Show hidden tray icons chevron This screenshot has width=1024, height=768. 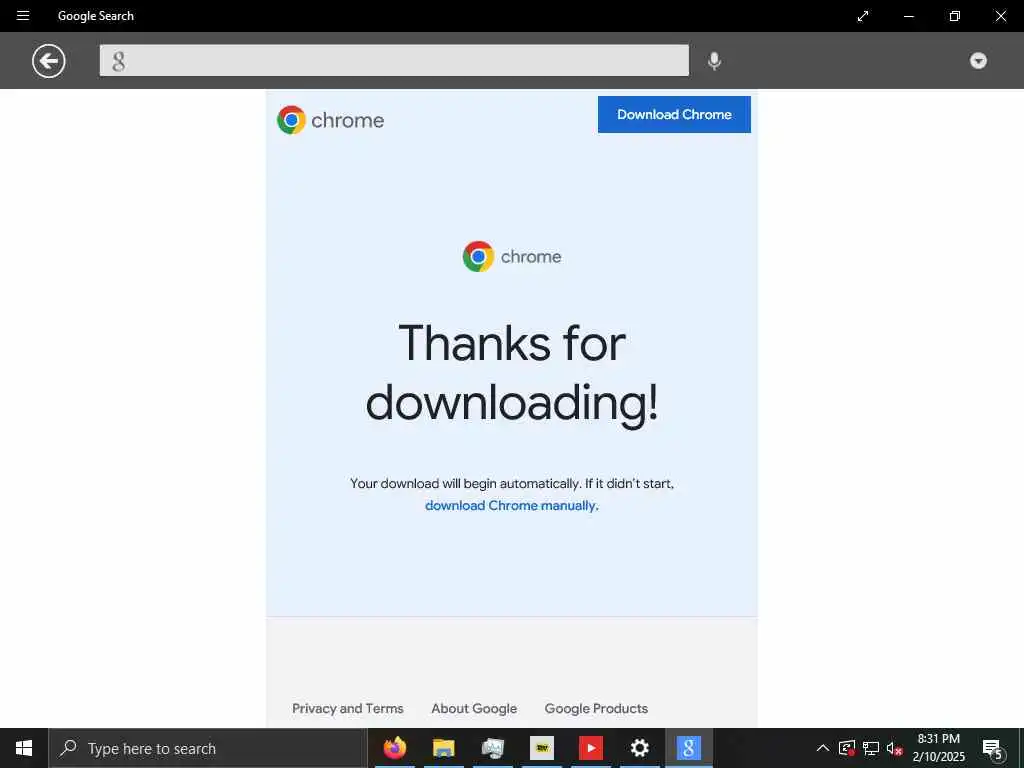pos(823,748)
